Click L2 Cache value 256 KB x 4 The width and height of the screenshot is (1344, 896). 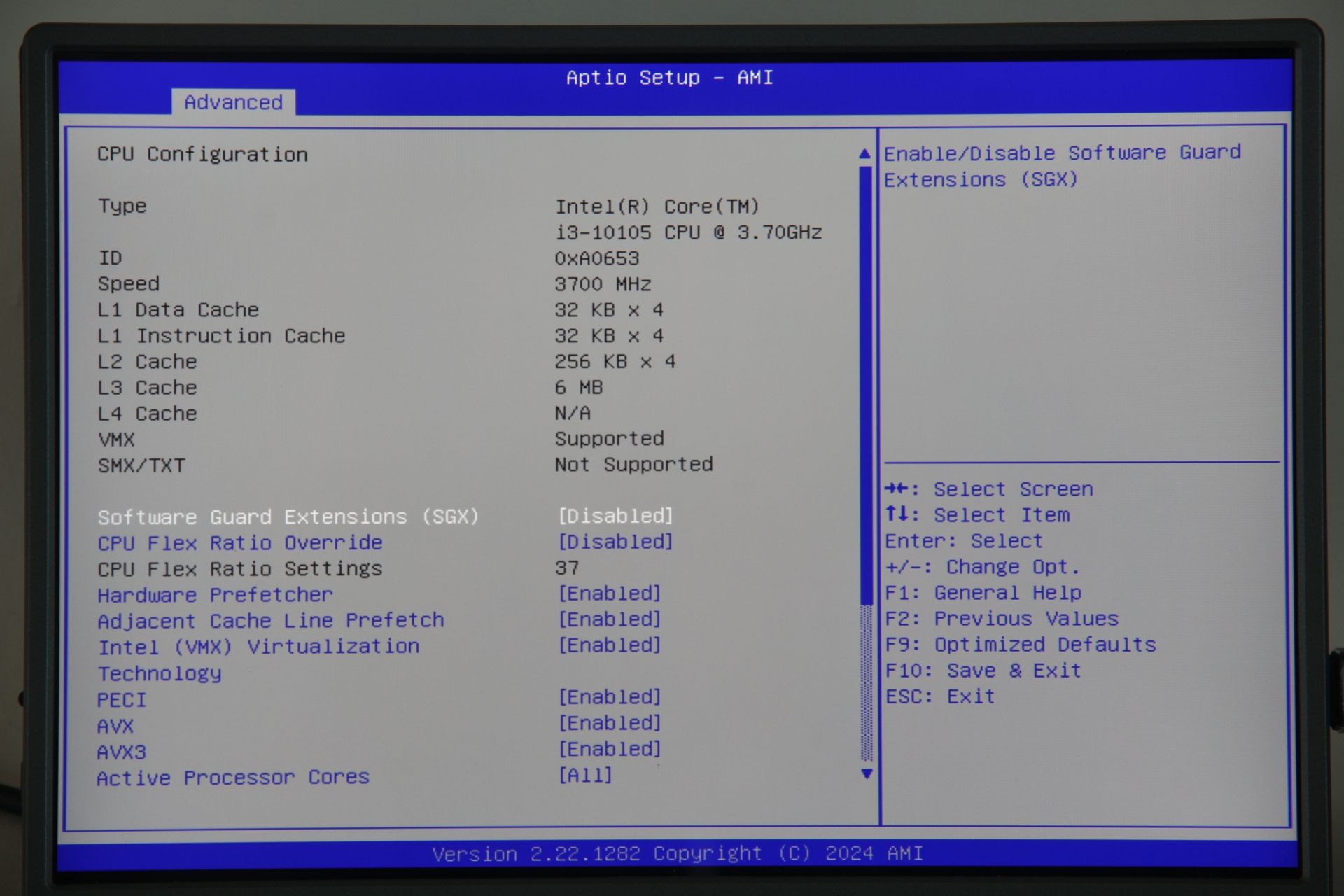click(x=615, y=362)
